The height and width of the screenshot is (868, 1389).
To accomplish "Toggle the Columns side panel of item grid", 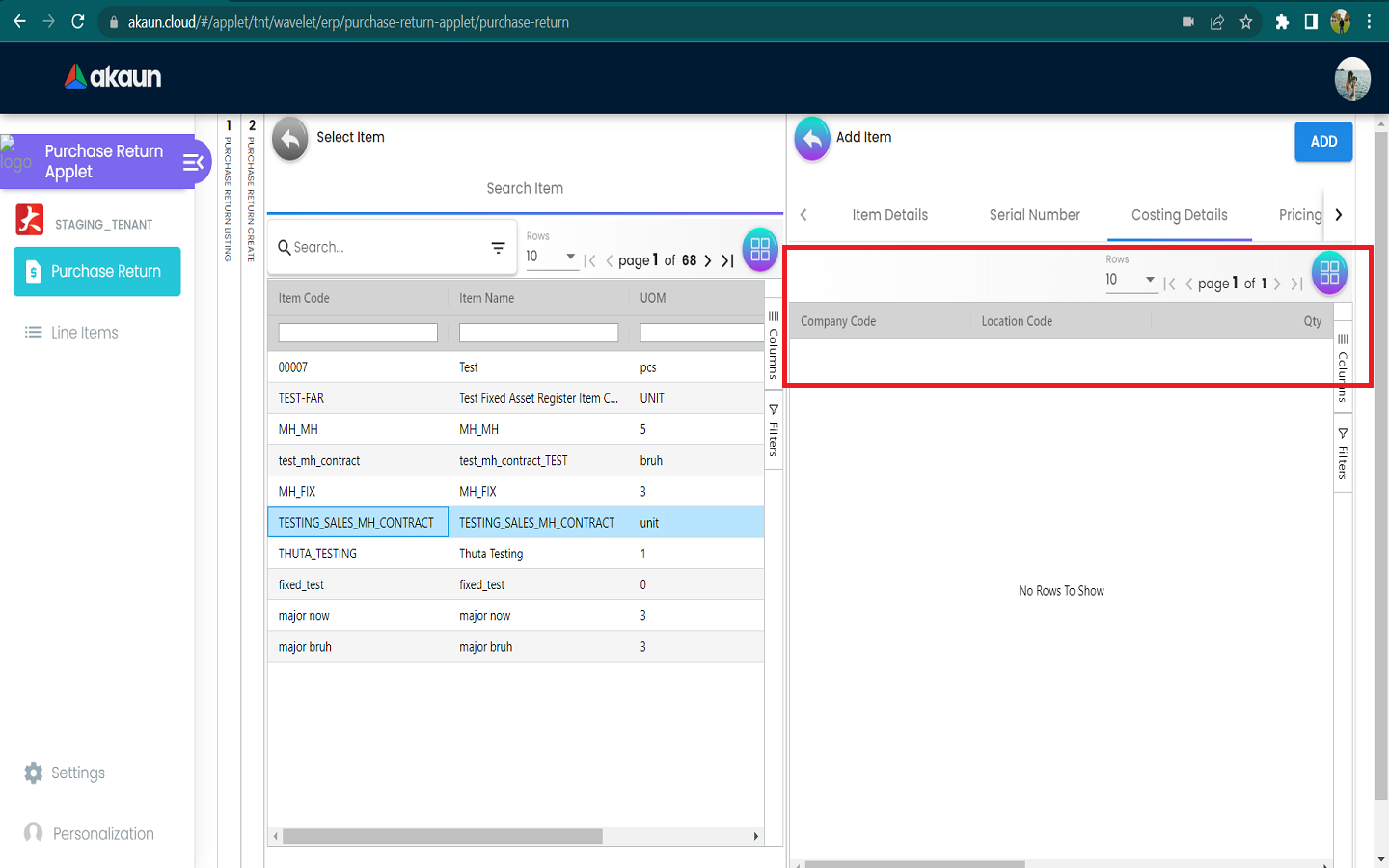I will [x=774, y=345].
